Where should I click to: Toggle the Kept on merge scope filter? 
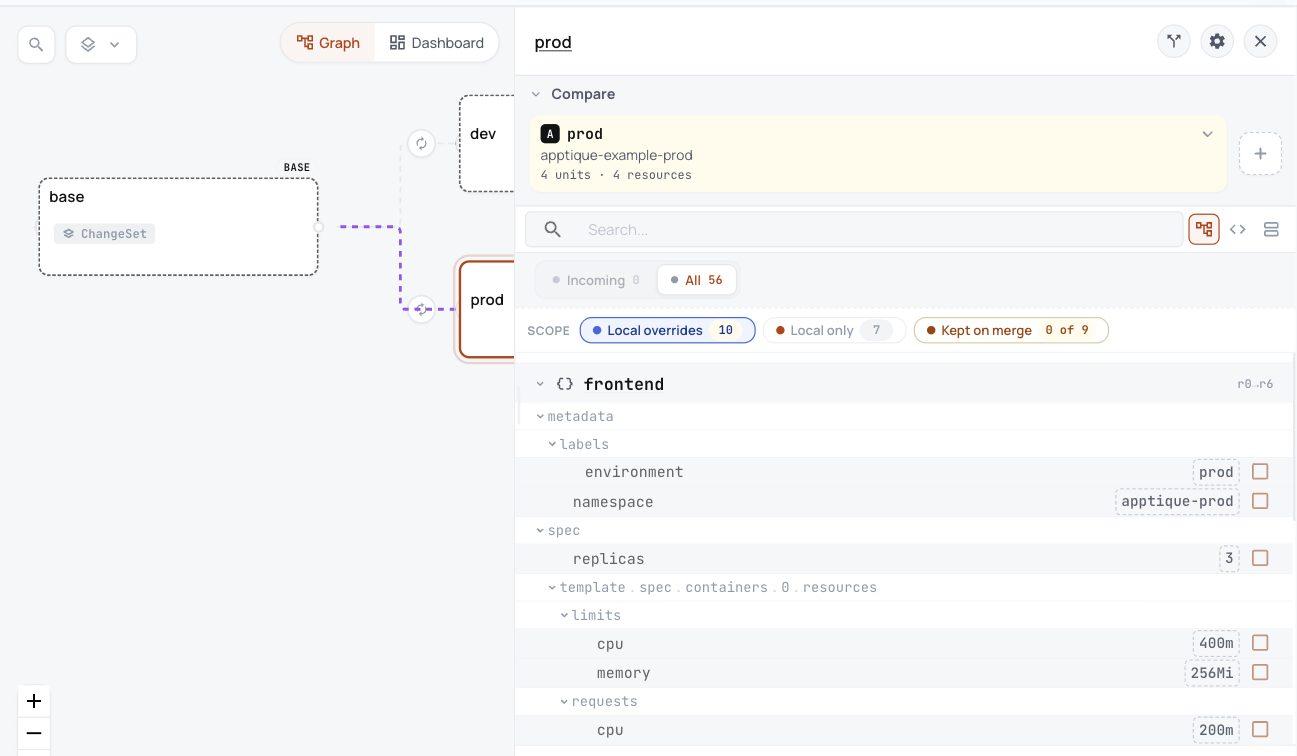click(x=1011, y=330)
